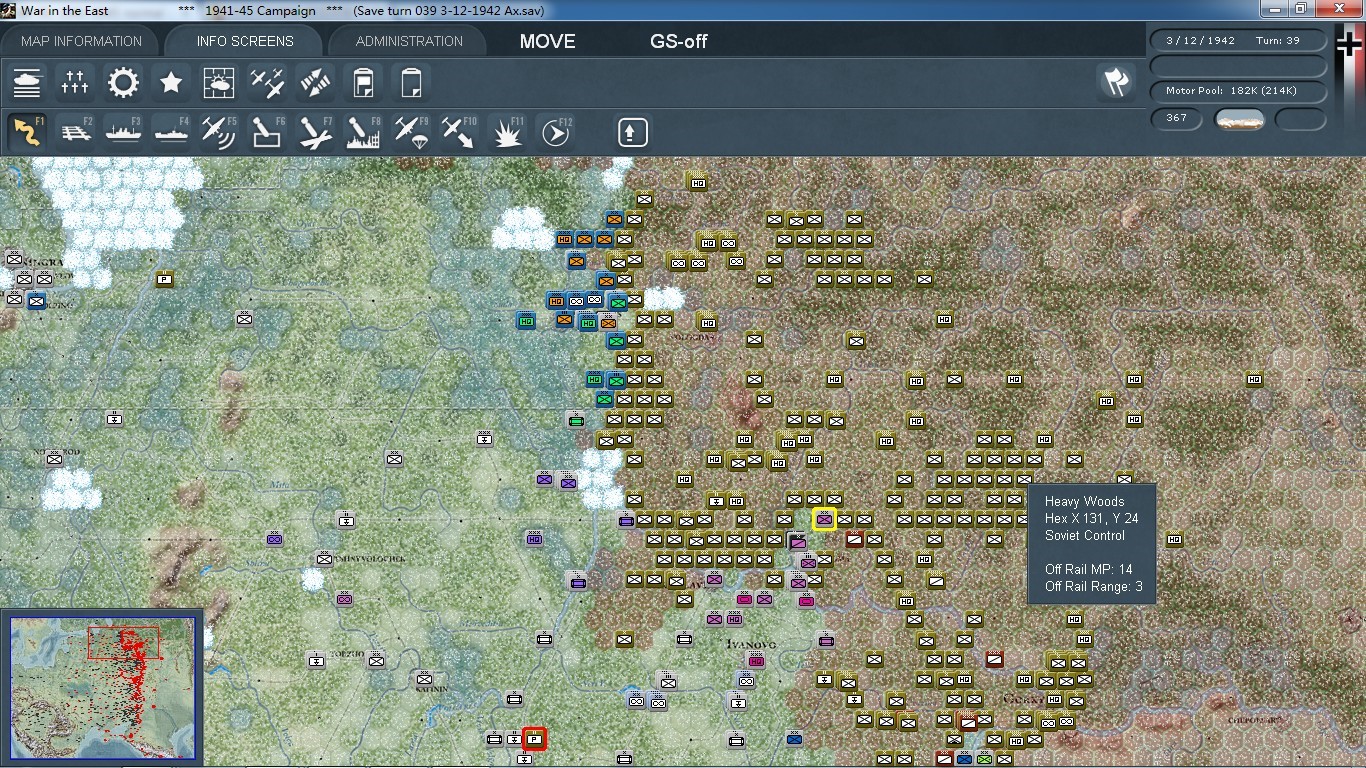This screenshot has height=768, width=1366.
Task: Toggle the GS-off ground support setting
Action: click(x=679, y=41)
